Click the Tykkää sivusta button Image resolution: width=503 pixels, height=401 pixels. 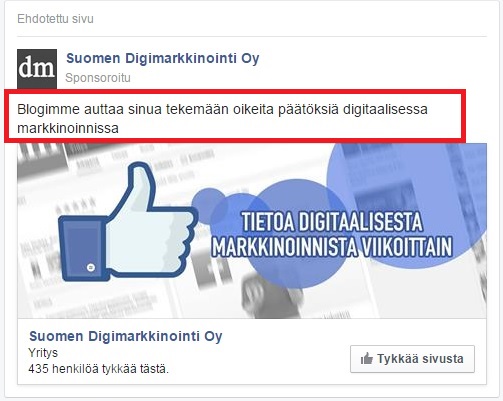(412, 359)
